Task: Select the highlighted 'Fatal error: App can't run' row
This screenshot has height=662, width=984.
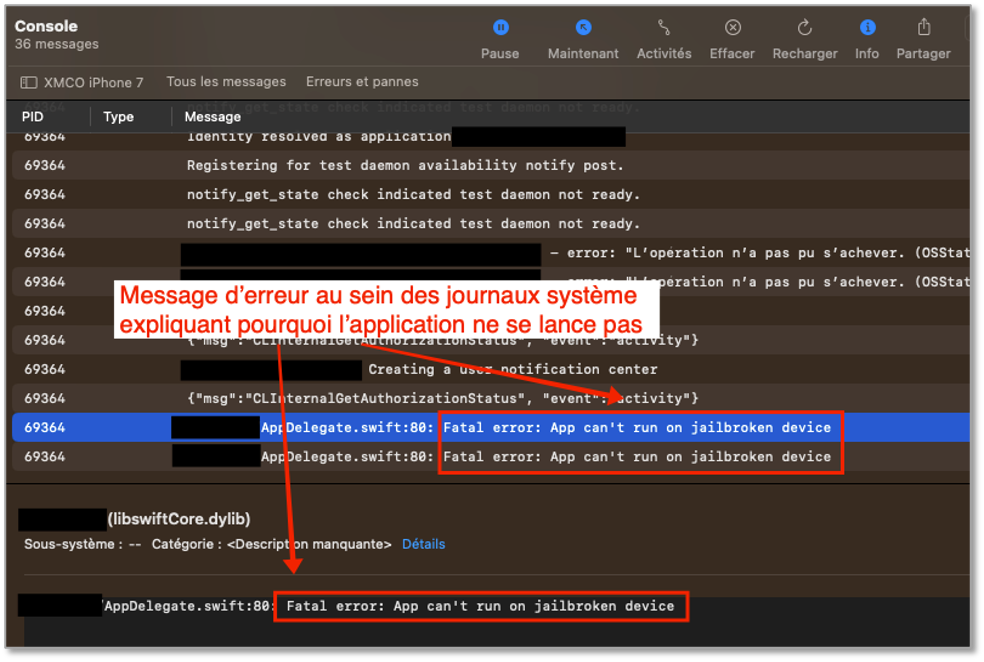Action: 491,427
